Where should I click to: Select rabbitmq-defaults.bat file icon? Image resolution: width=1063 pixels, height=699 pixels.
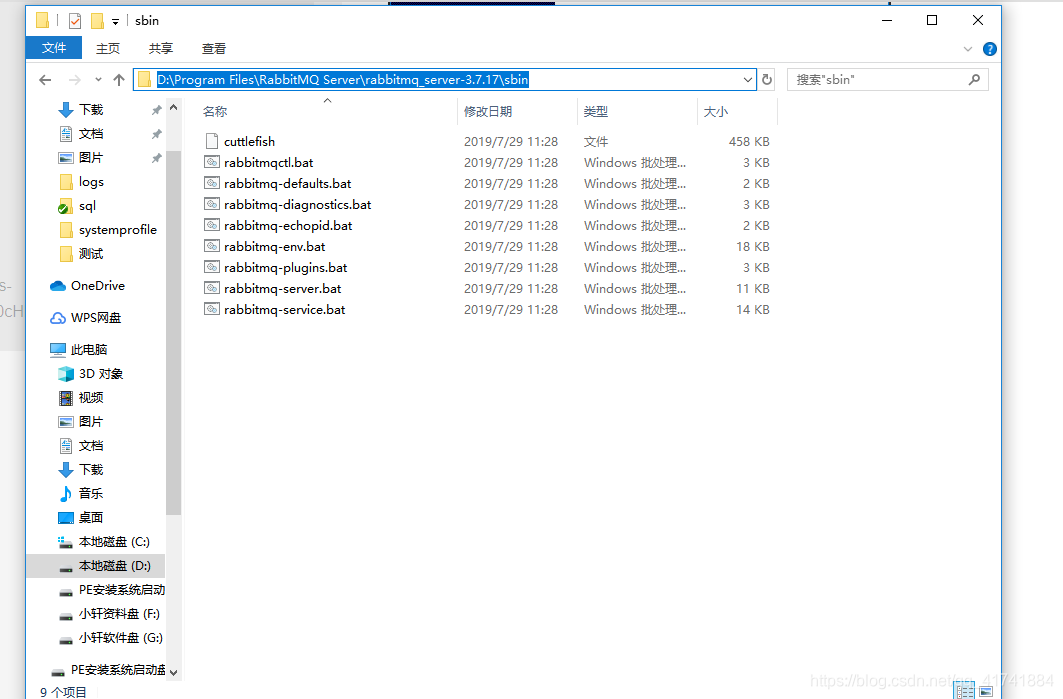pyautogui.click(x=212, y=183)
